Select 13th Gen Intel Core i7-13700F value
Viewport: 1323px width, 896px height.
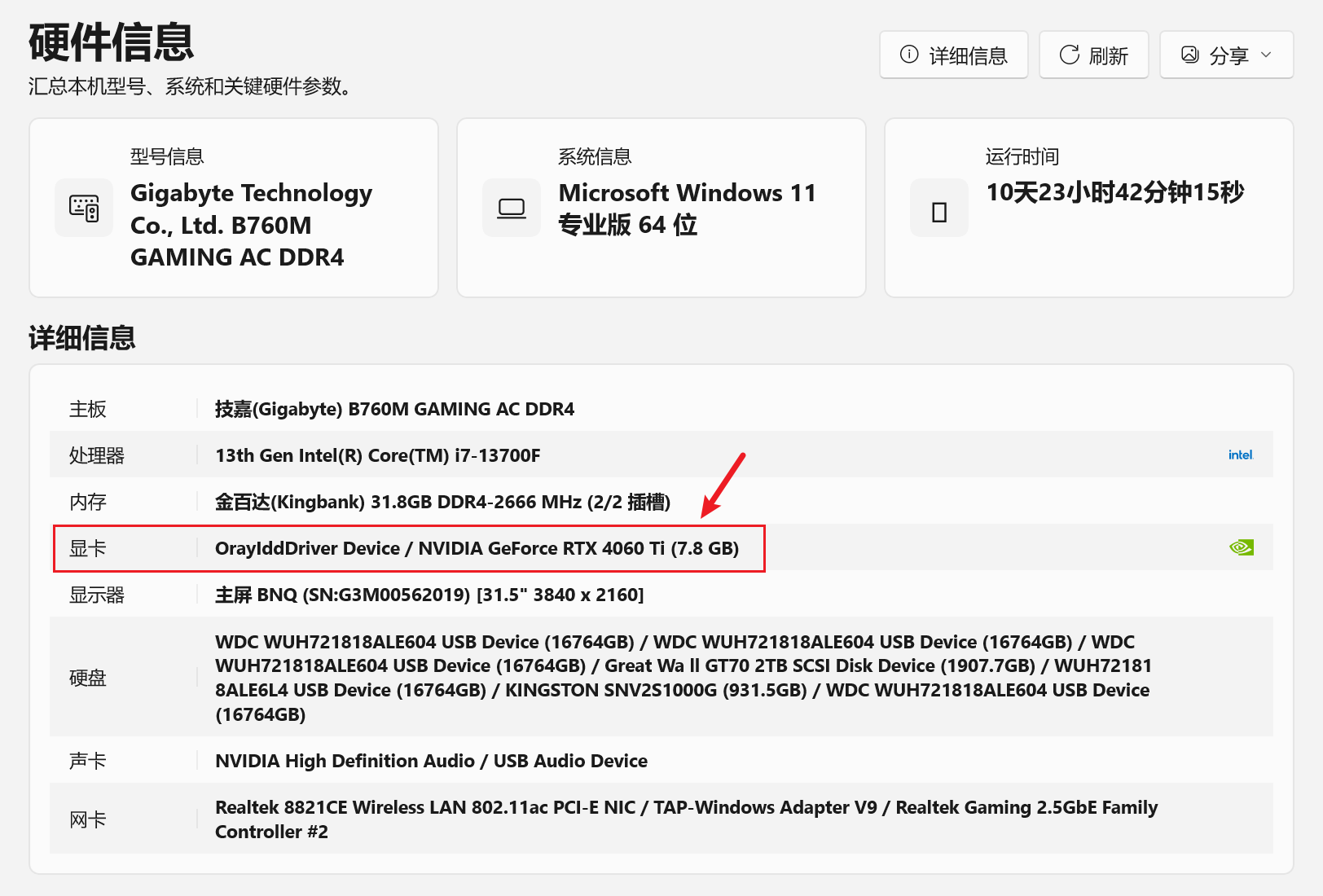[x=377, y=455]
